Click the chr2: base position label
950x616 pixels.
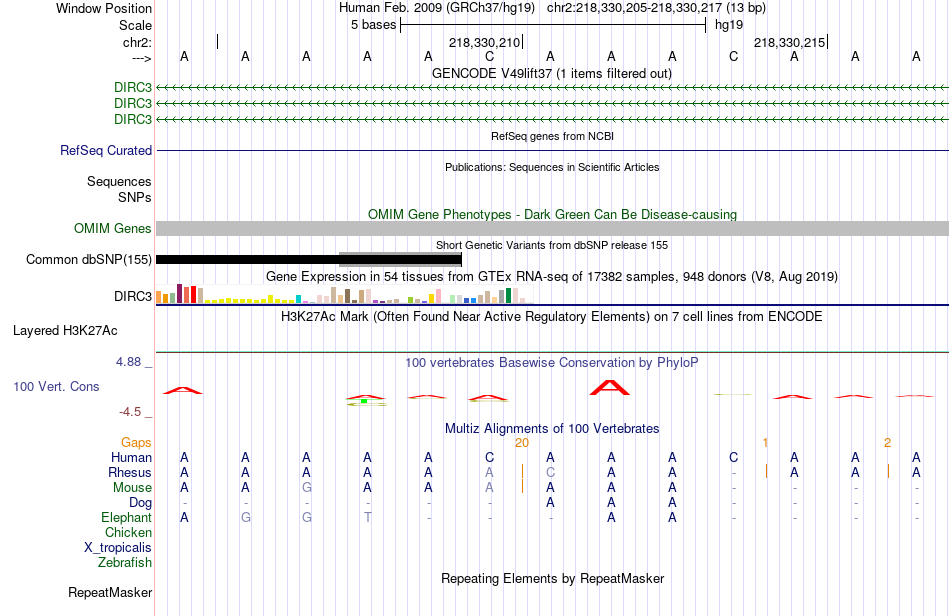pos(137,42)
